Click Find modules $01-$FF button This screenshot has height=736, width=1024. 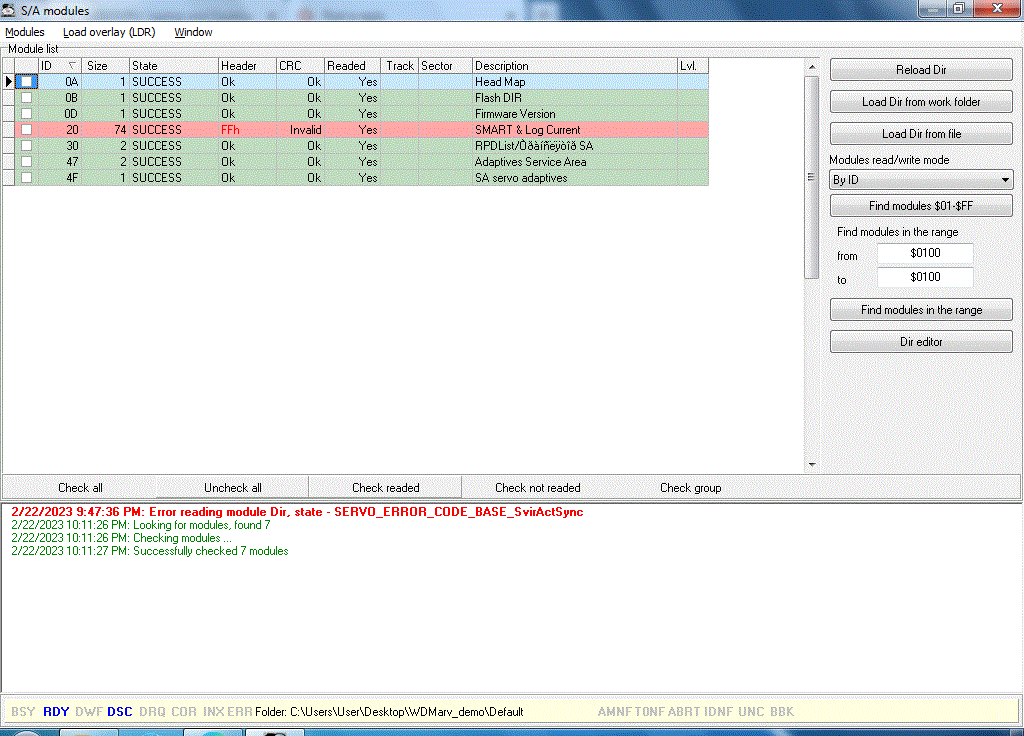[x=921, y=206]
